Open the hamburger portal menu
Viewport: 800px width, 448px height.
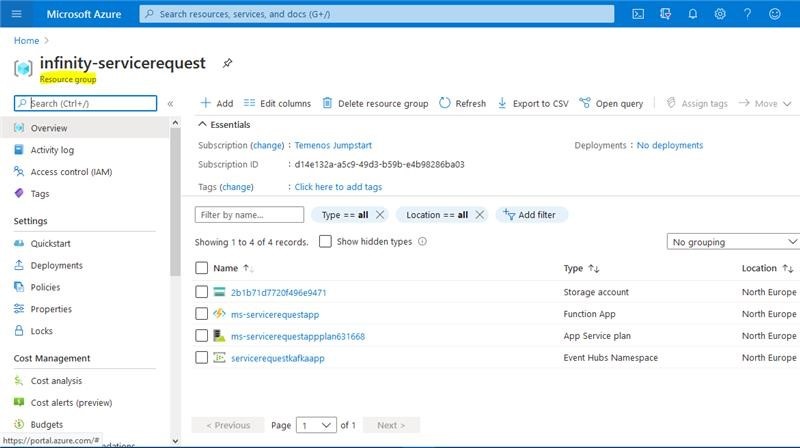(x=16, y=14)
